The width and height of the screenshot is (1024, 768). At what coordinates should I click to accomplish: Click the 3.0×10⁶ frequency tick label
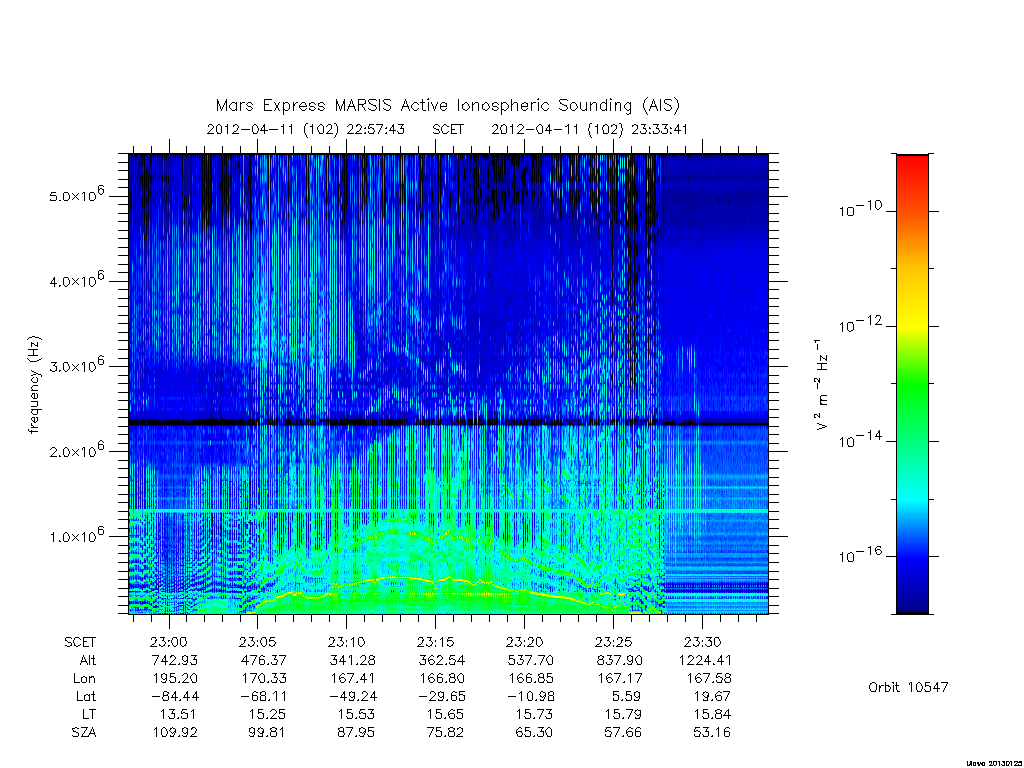pos(76,365)
